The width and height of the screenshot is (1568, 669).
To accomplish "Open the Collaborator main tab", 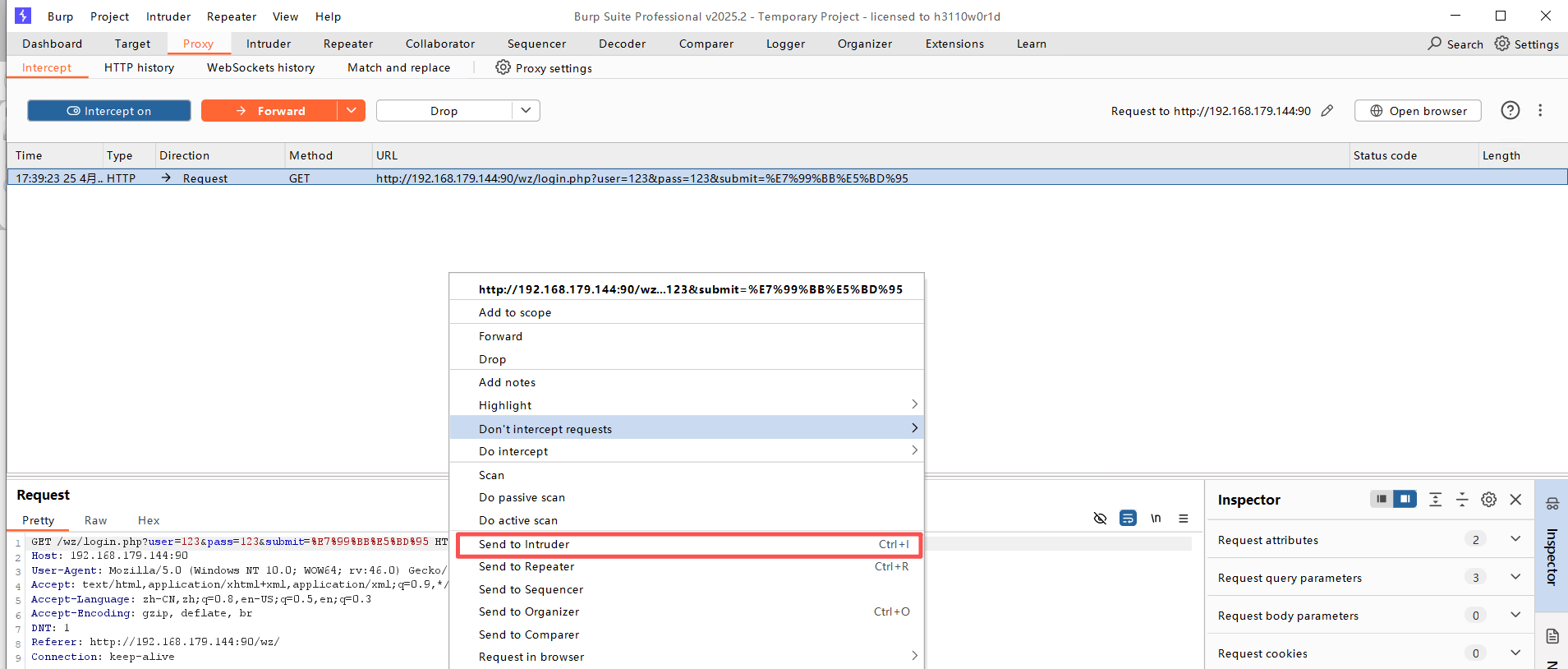I will (x=439, y=44).
